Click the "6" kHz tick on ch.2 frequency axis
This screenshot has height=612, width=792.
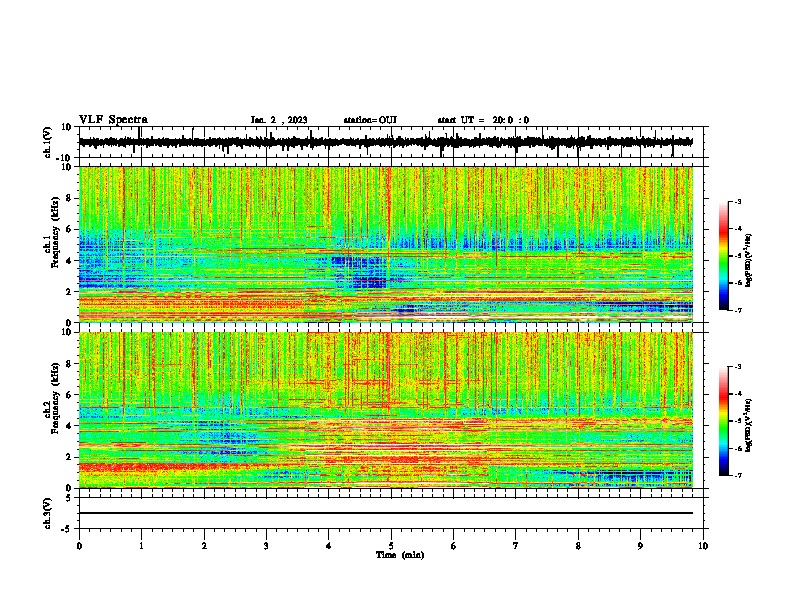click(x=70, y=395)
